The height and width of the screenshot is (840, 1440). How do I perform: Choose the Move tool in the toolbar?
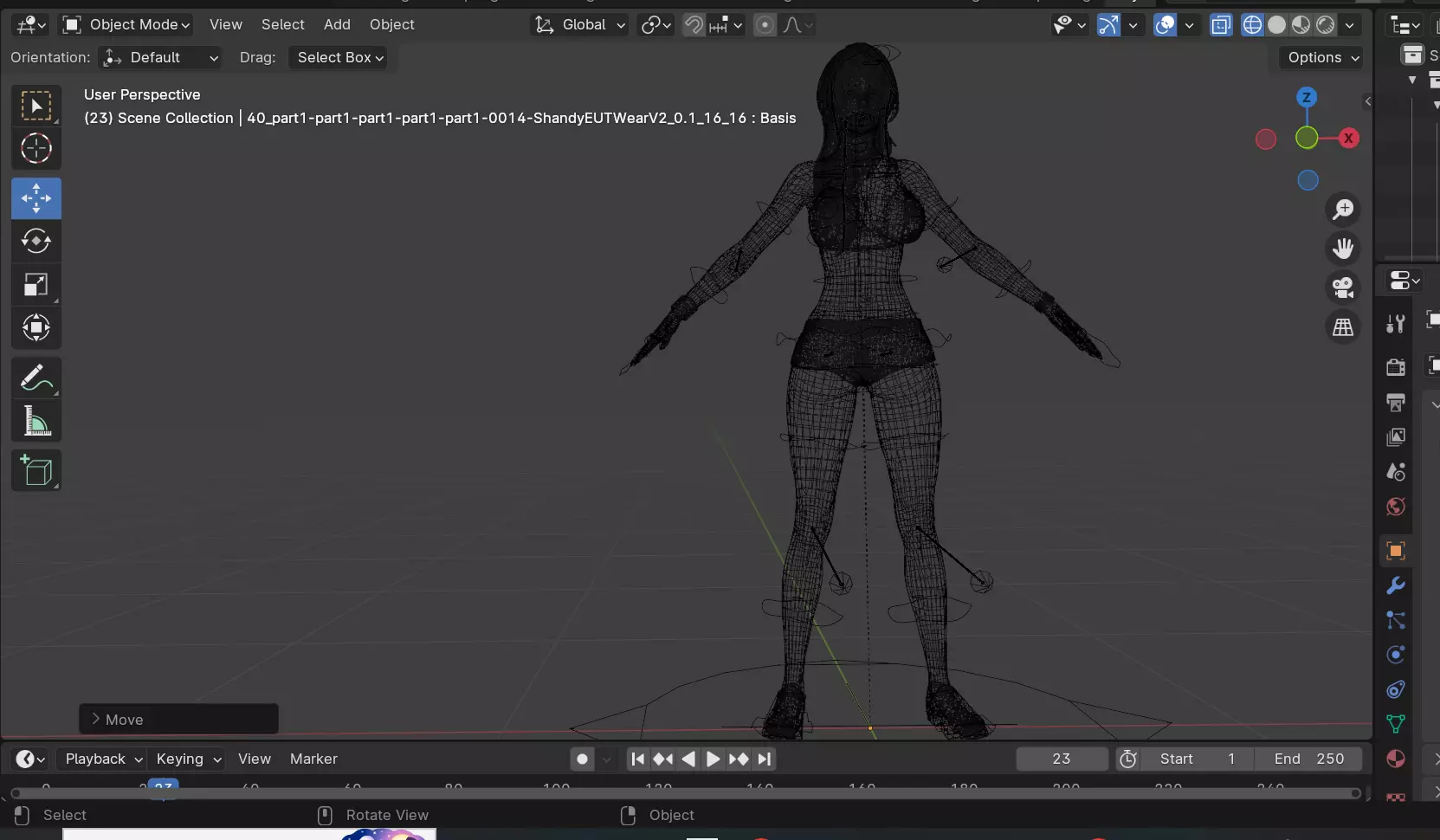pos(36,198)
